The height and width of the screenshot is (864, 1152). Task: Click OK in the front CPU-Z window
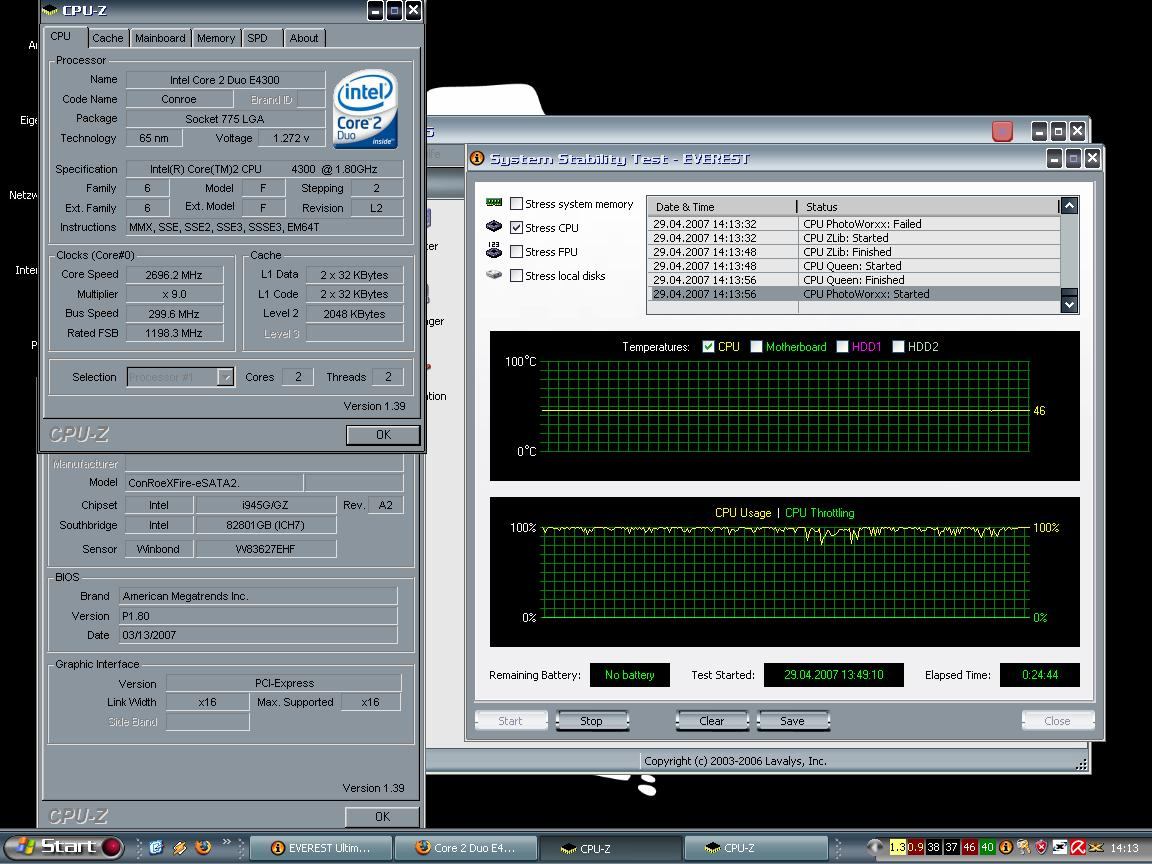click(x=383, y=435)
